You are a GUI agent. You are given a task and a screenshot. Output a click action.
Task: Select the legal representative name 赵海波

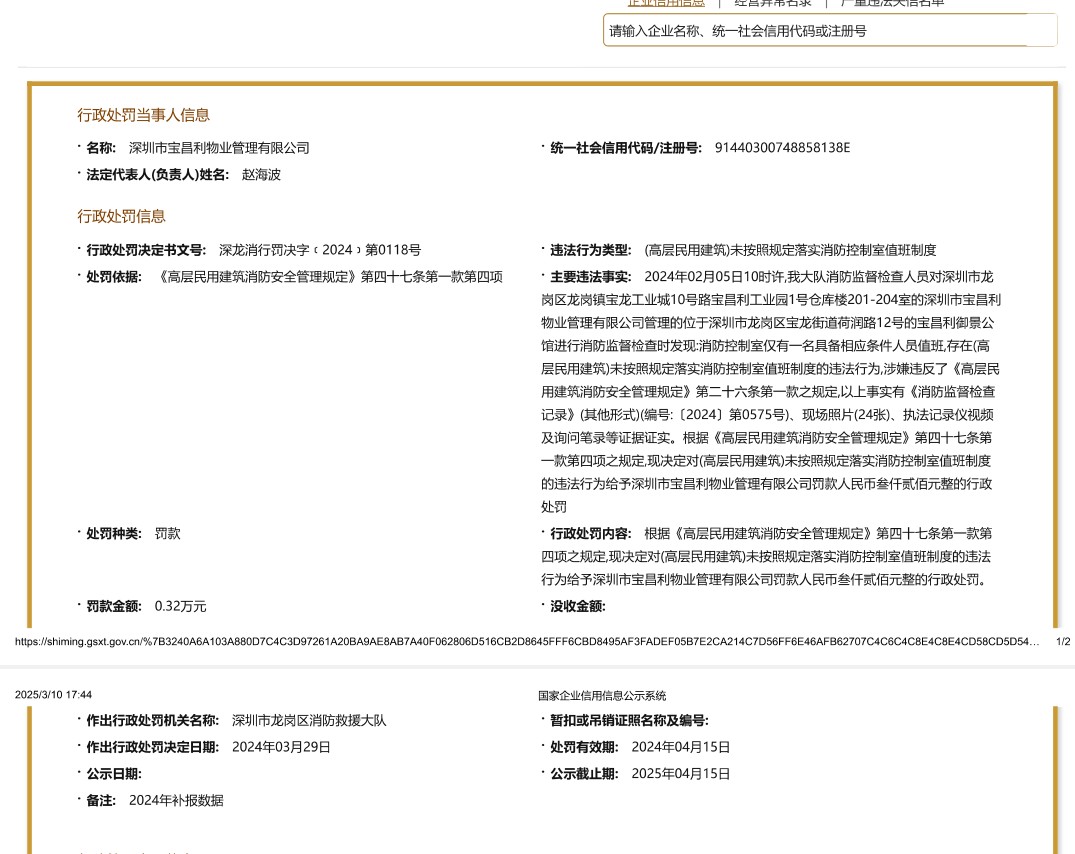[261, 175]
